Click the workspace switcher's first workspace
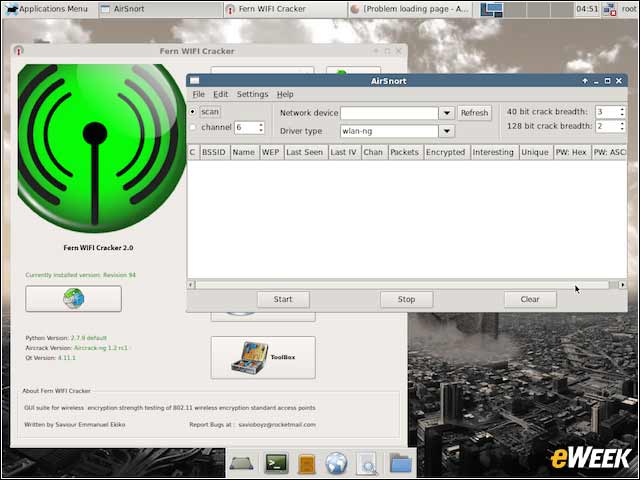 tap(491, 9)
